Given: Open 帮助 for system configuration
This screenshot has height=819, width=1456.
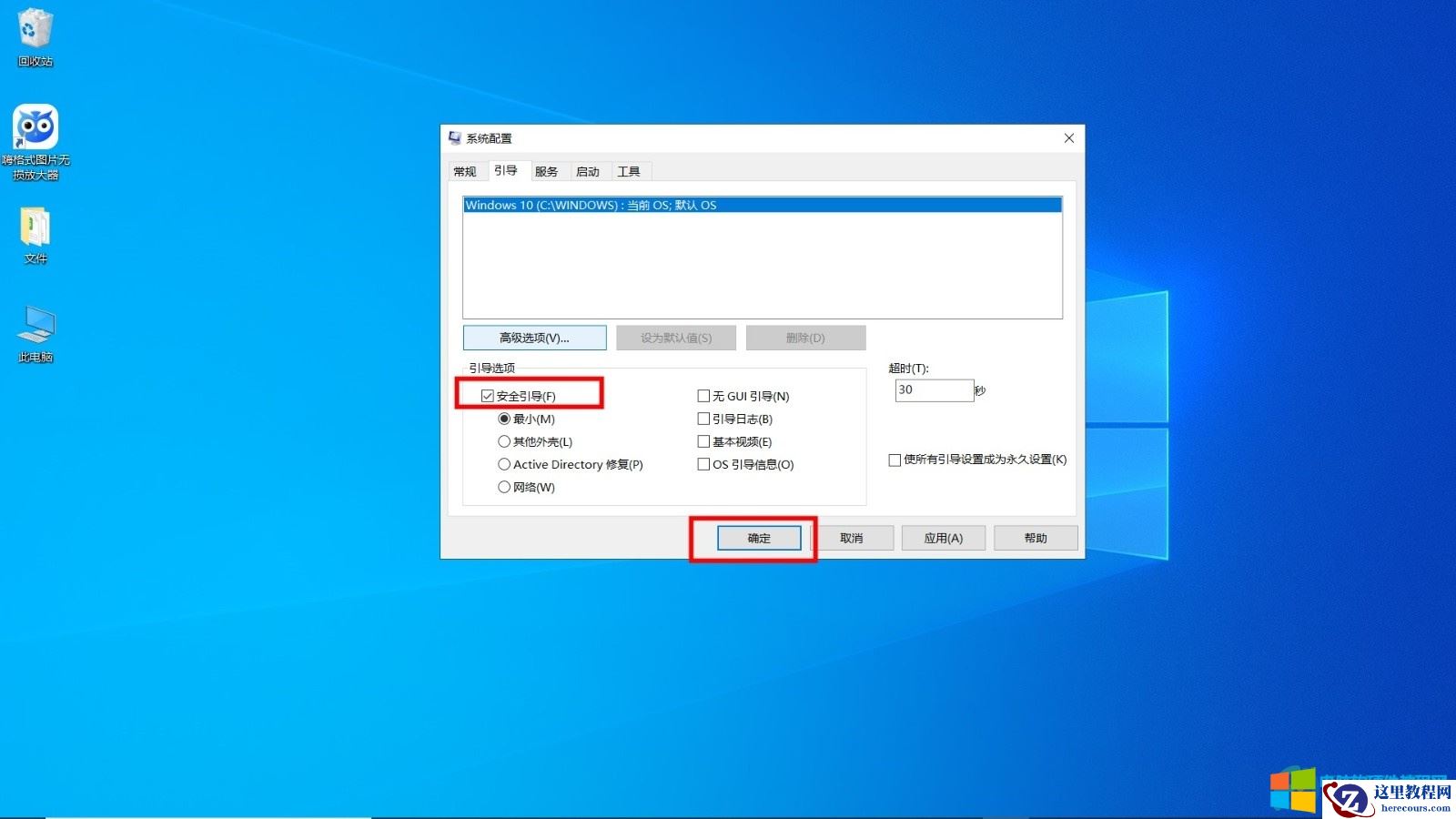Looking at the screenshot, I should [1036, 538].
